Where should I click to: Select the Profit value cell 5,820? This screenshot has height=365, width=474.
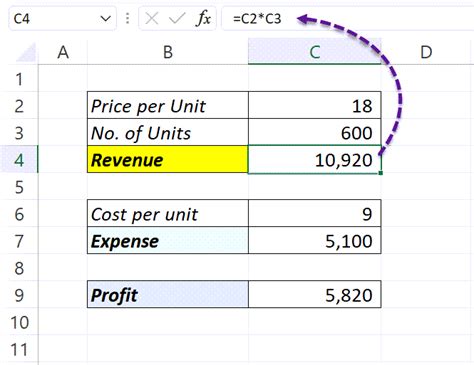(x=315, y=294)
